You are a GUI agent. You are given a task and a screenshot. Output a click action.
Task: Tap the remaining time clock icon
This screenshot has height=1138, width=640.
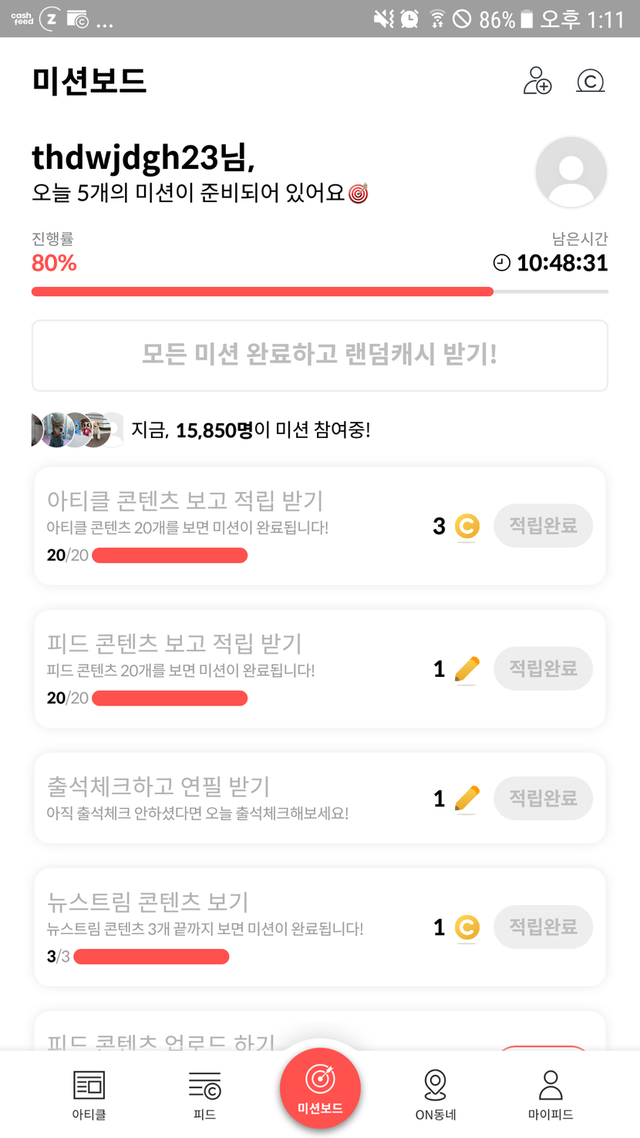pyautogui.click(x=502, y=263)
